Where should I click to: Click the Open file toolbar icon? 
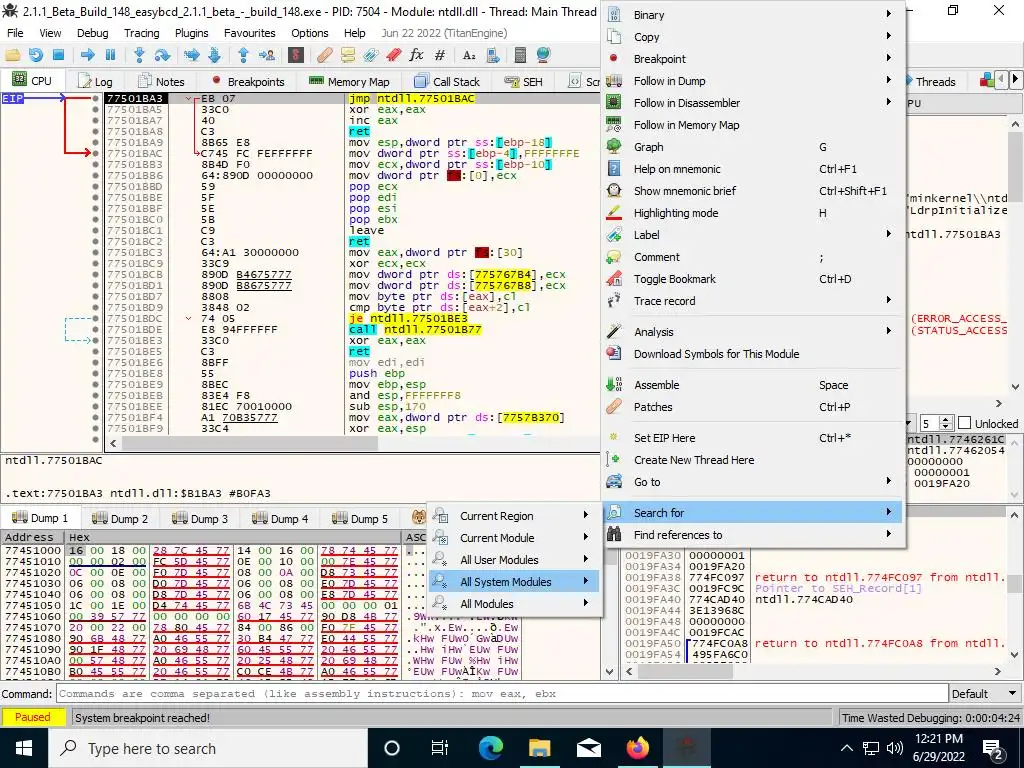[12, 56]
